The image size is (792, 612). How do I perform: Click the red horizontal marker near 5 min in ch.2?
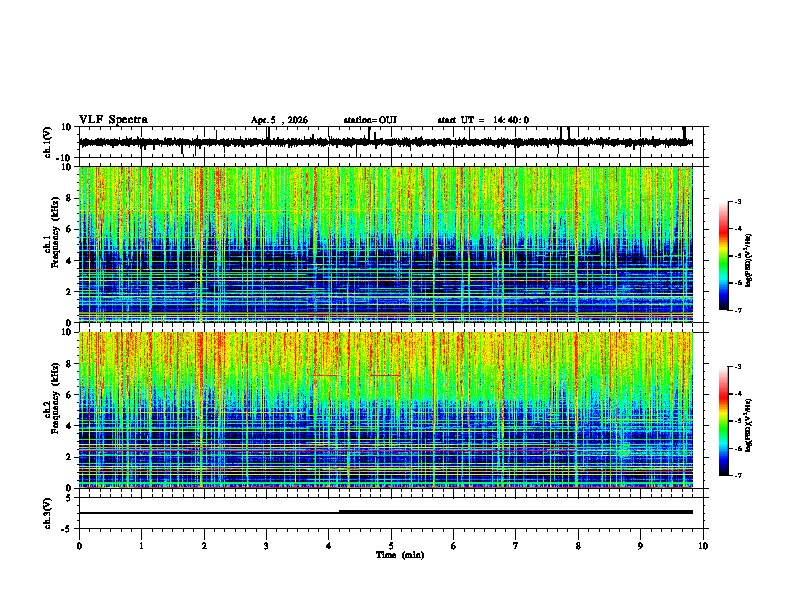(x=386, y=375)
